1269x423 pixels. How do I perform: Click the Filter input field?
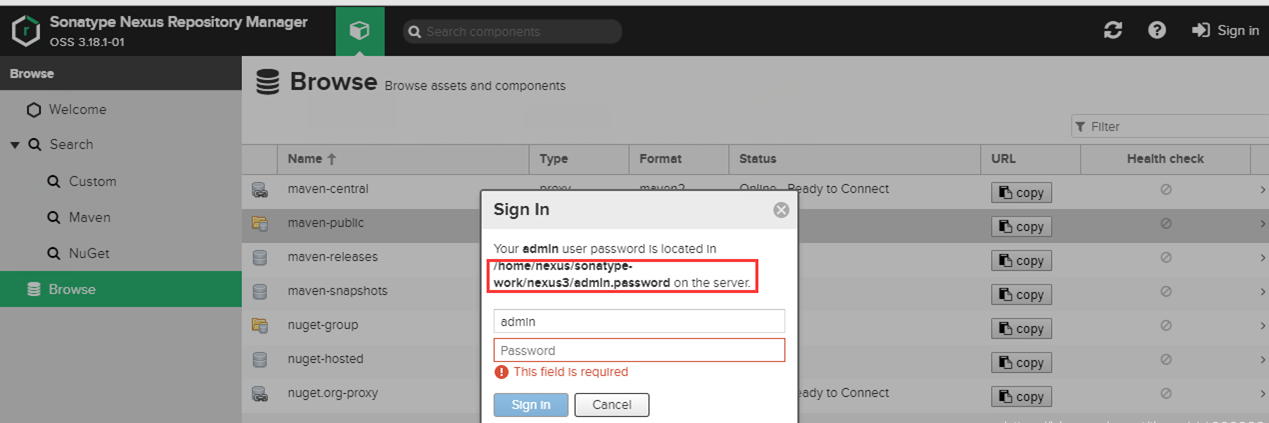[1170, 127]
